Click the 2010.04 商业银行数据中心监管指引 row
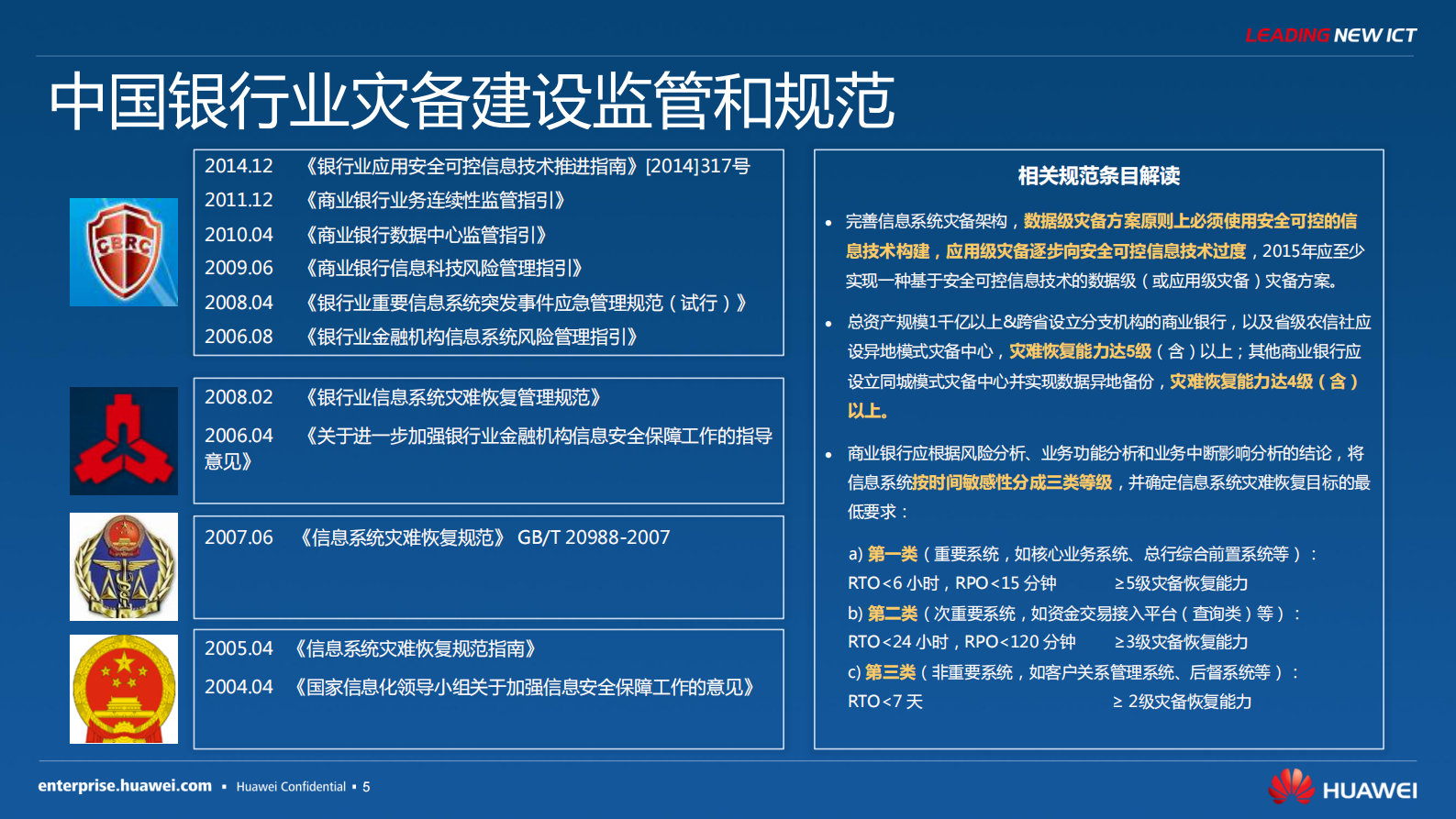 376,235
